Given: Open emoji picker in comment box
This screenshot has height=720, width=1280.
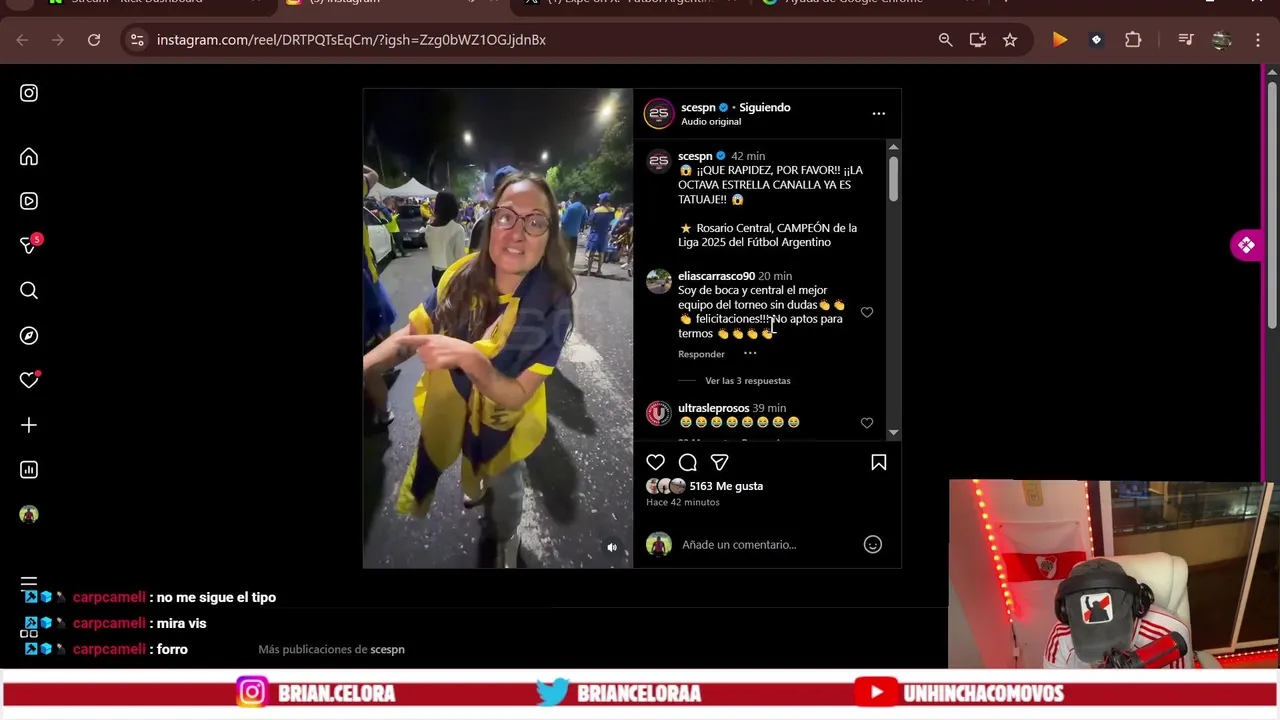Looking at the screenshot, I should click(873, 545).
